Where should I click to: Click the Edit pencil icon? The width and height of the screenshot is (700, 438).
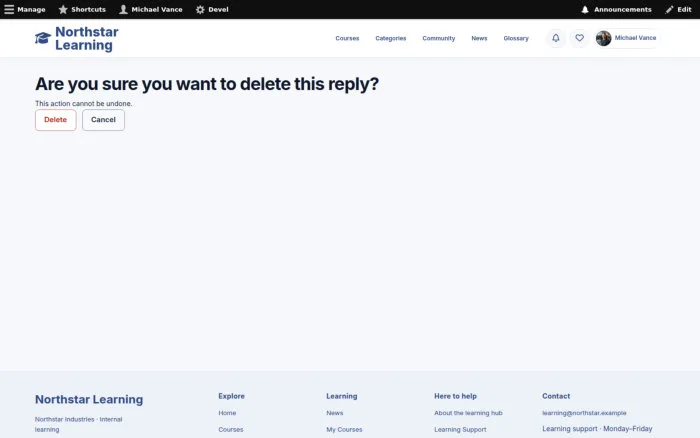coord(669,9)
